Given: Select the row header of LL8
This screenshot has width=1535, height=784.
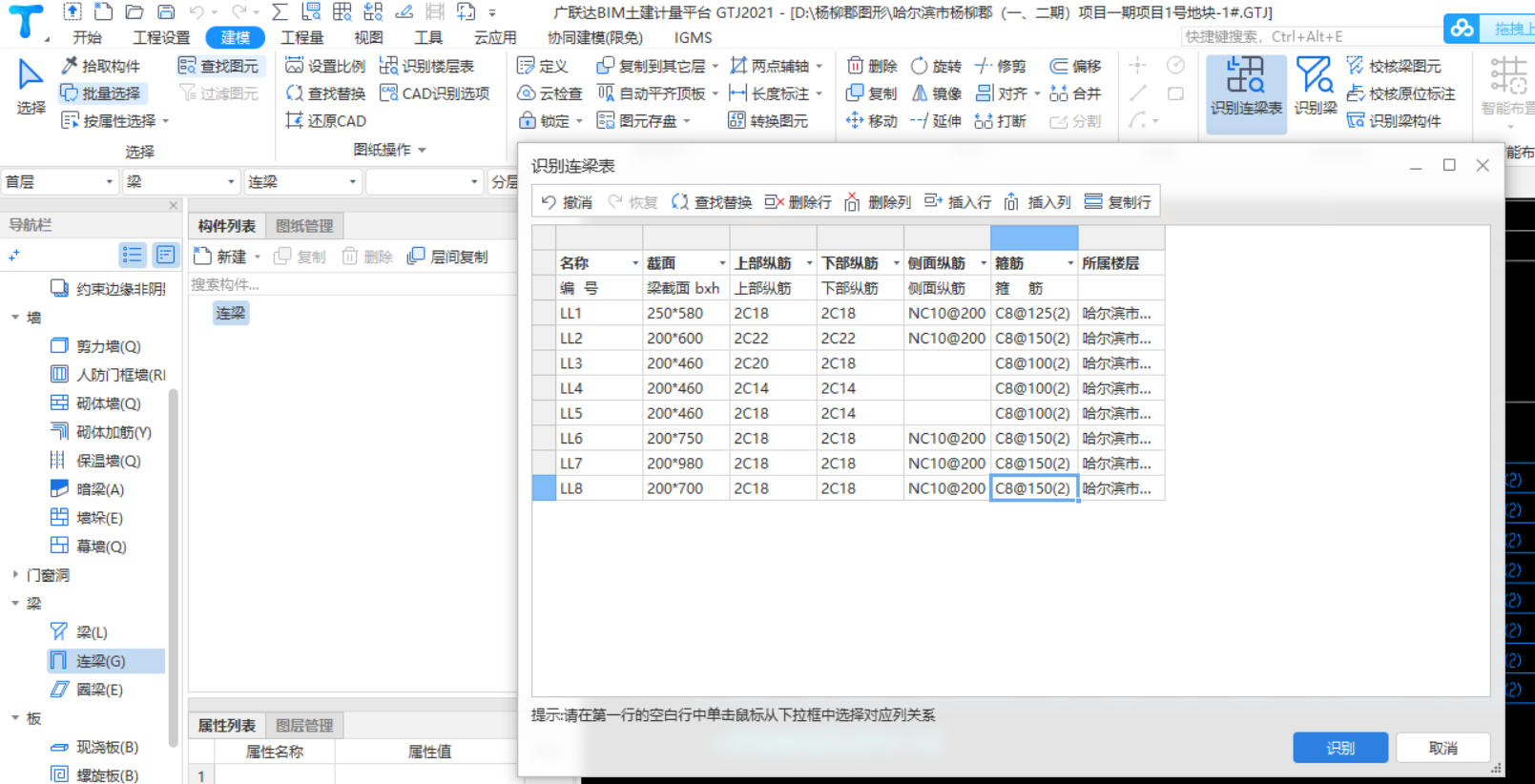Looking at the screenshot, I should click(544, 488).
